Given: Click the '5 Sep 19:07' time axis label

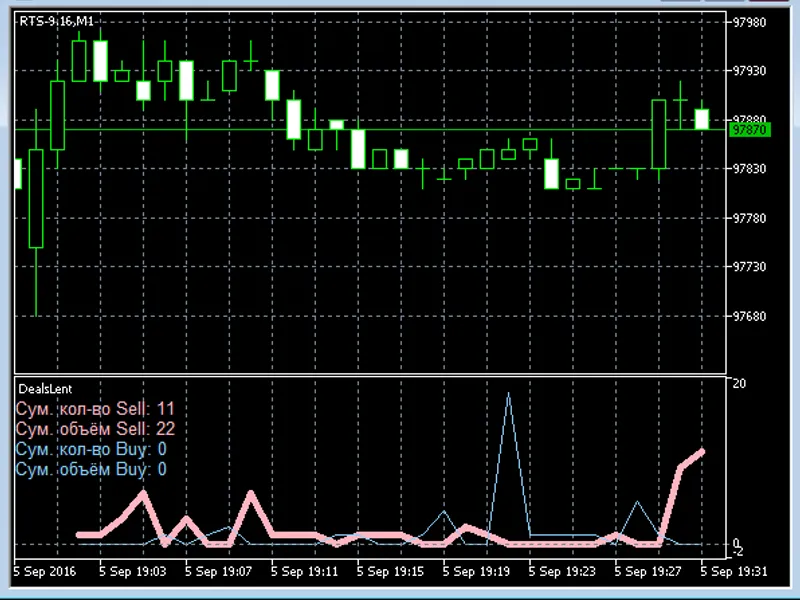Looking at the screenshot, I should click(x=218, y=571).
